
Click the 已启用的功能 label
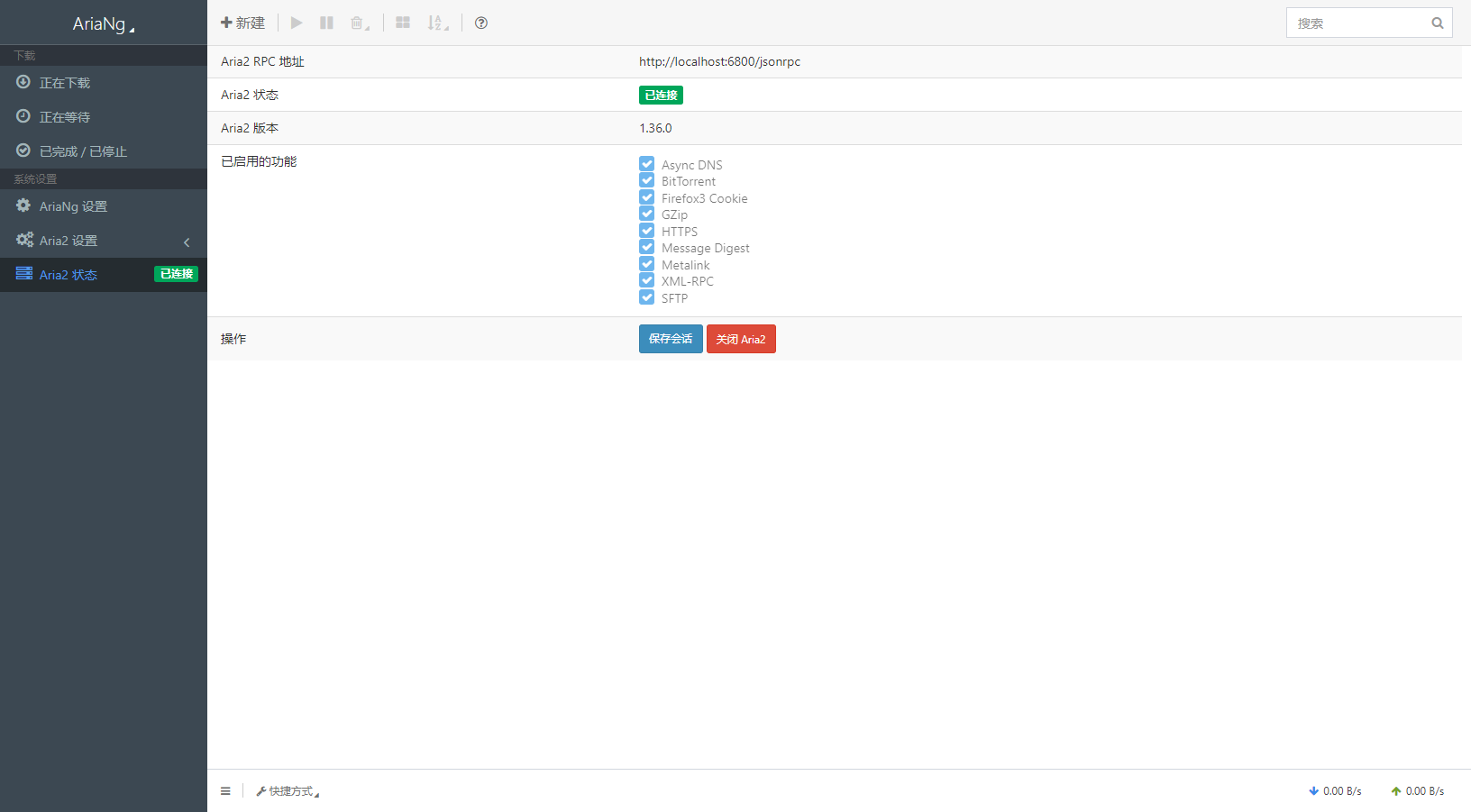click(x=259, y=161)
